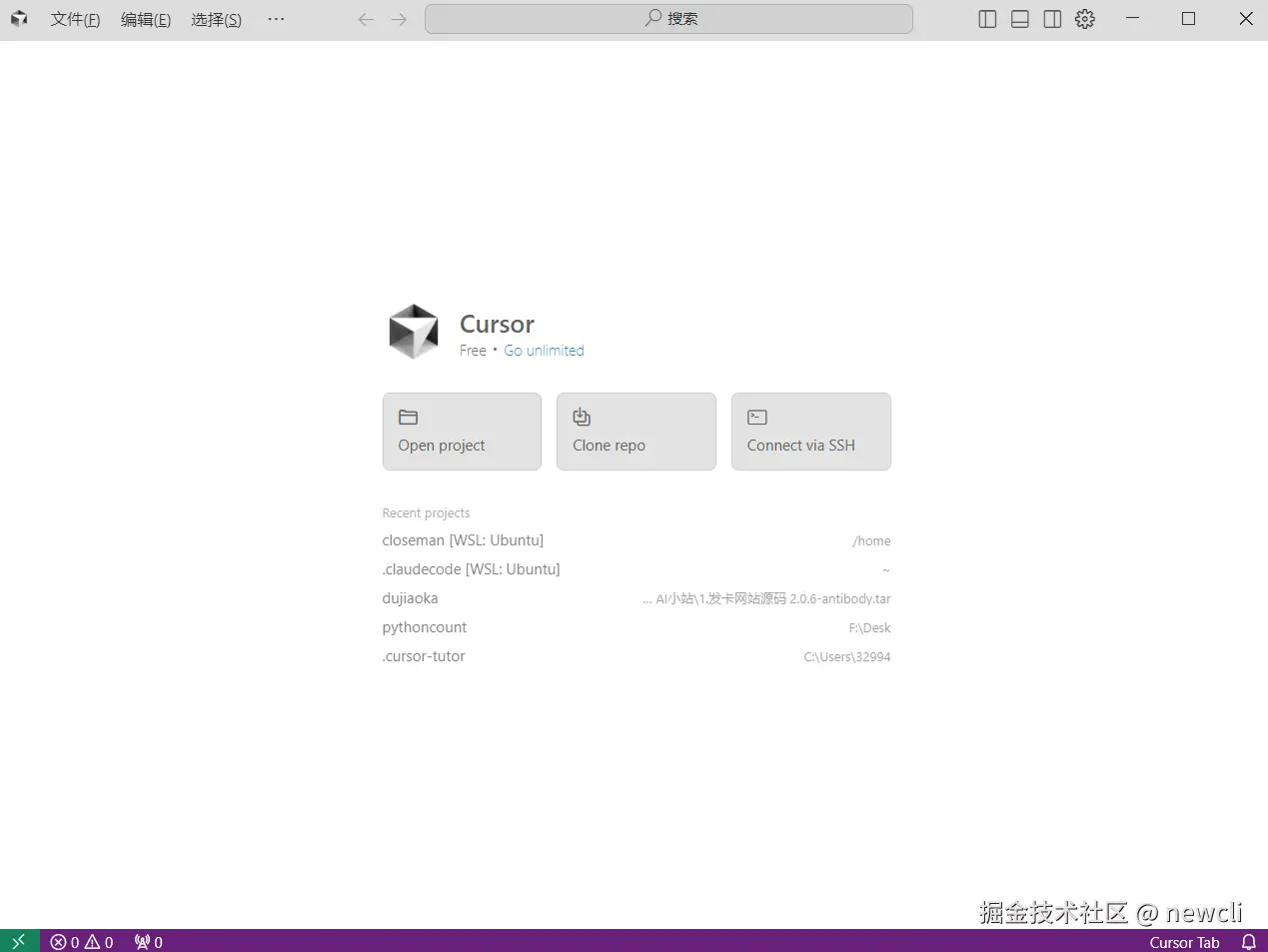Click the ports forwarded indicator showing 0
The height and width of the screenshot is (952, 1268).
149,941
